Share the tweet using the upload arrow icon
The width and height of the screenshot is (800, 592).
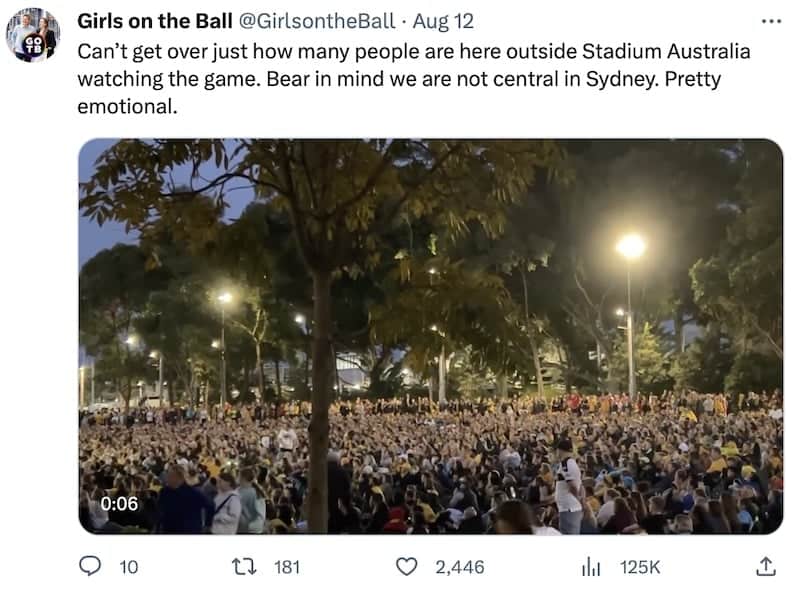click(765, 567)
